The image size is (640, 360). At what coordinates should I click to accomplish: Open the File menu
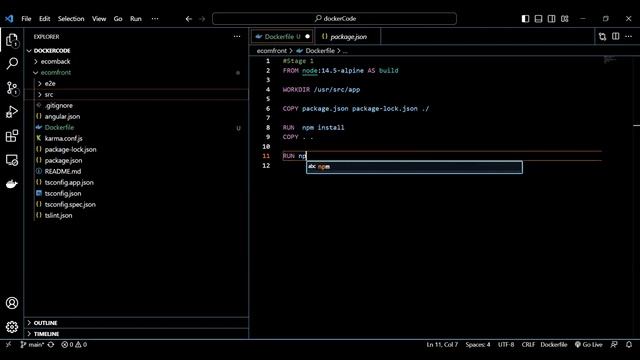point(26,19)
